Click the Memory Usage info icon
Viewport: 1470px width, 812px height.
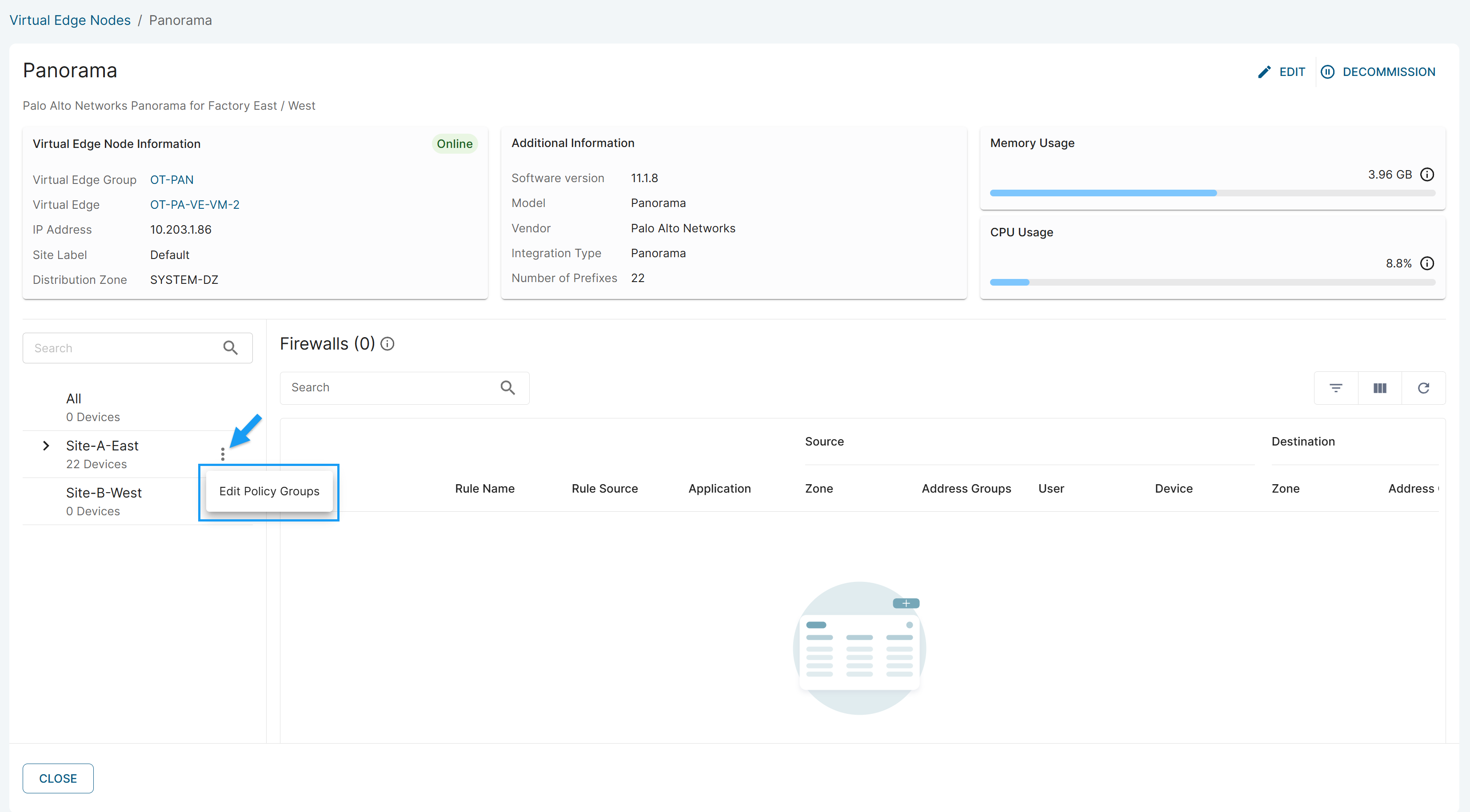[x=1426, y=175]
